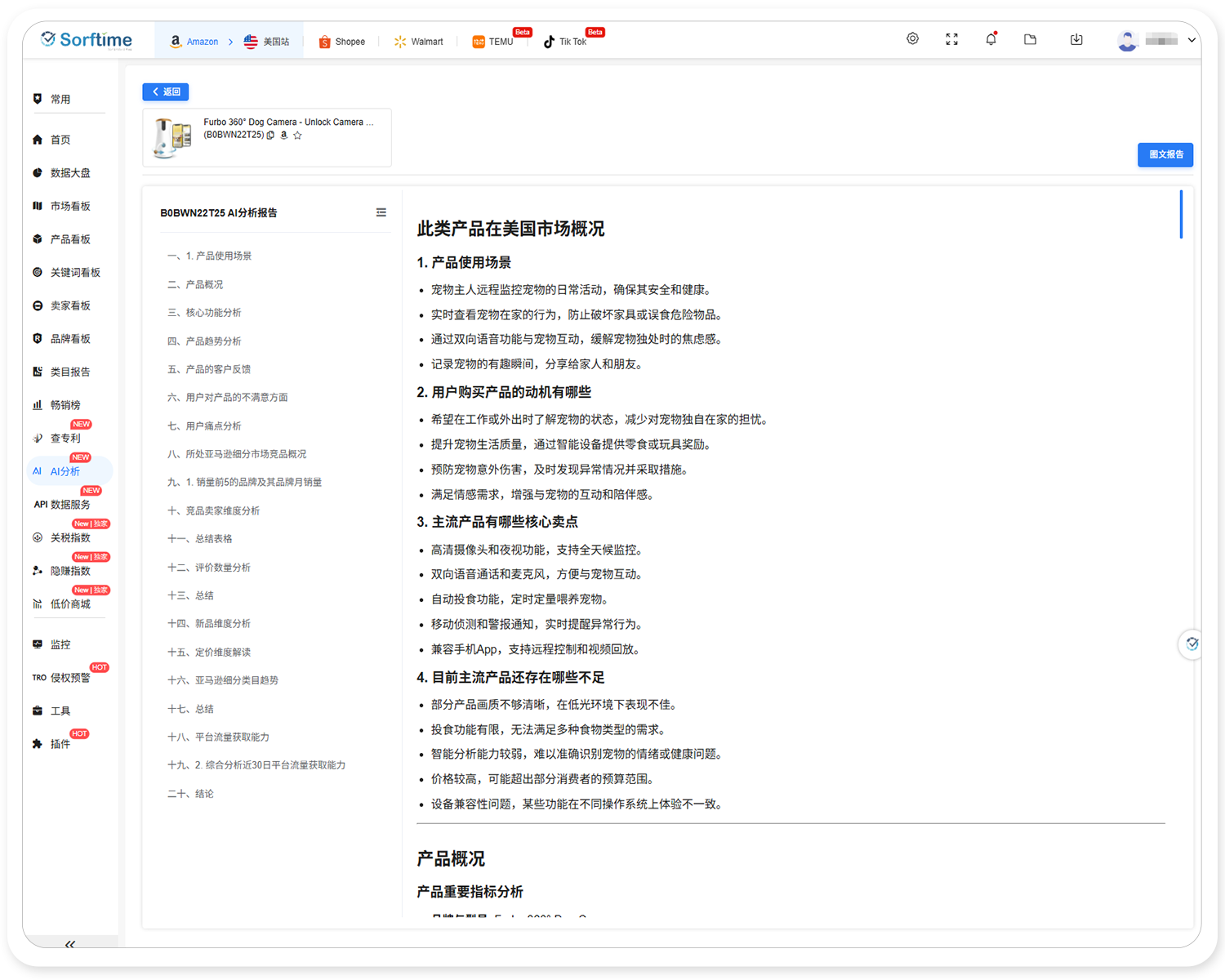Screen dimensions: 1225x980
Task: Open the Amazon listing via the 'a' icon
Action: pos(283,135)
